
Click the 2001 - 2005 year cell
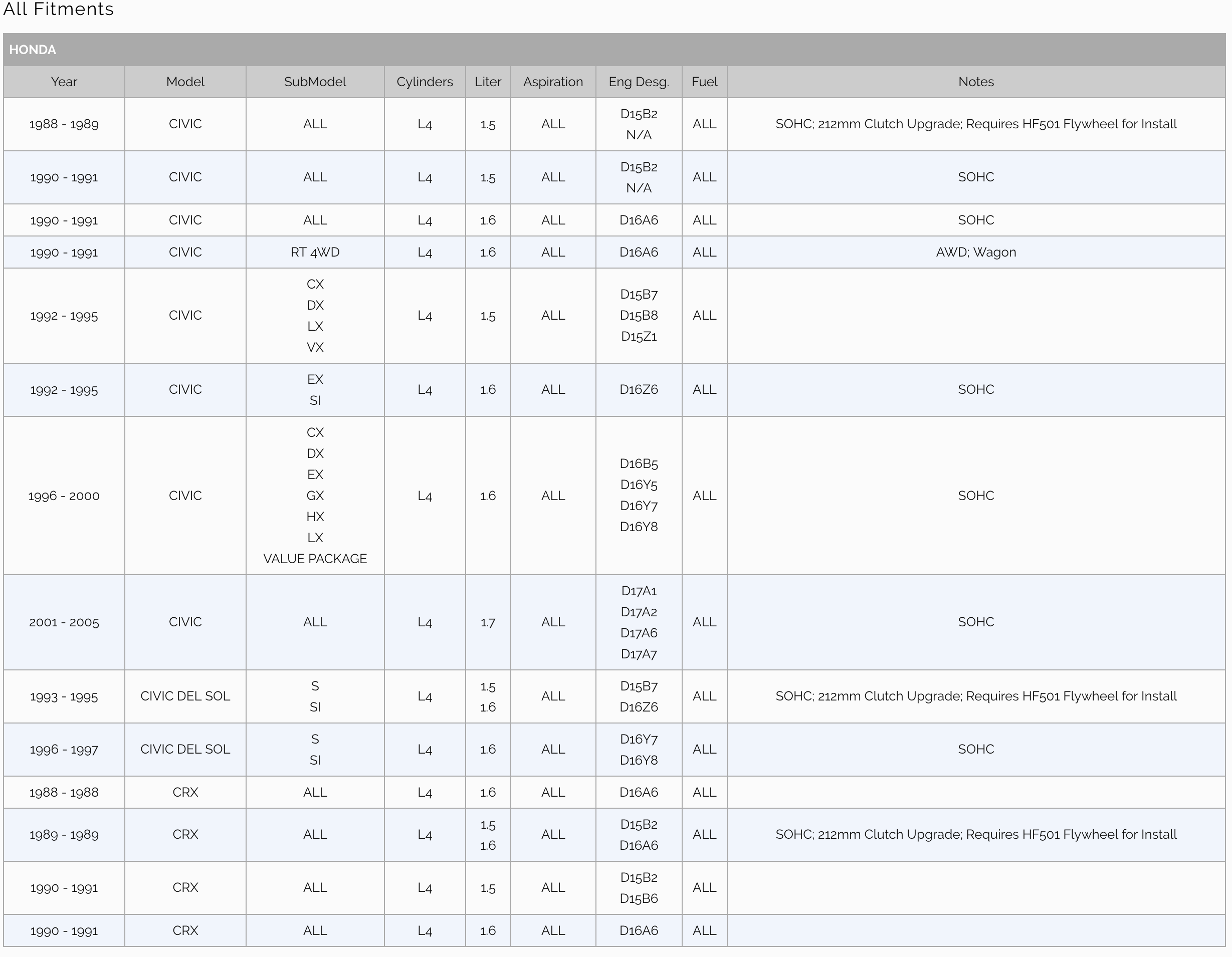[64, 623]
